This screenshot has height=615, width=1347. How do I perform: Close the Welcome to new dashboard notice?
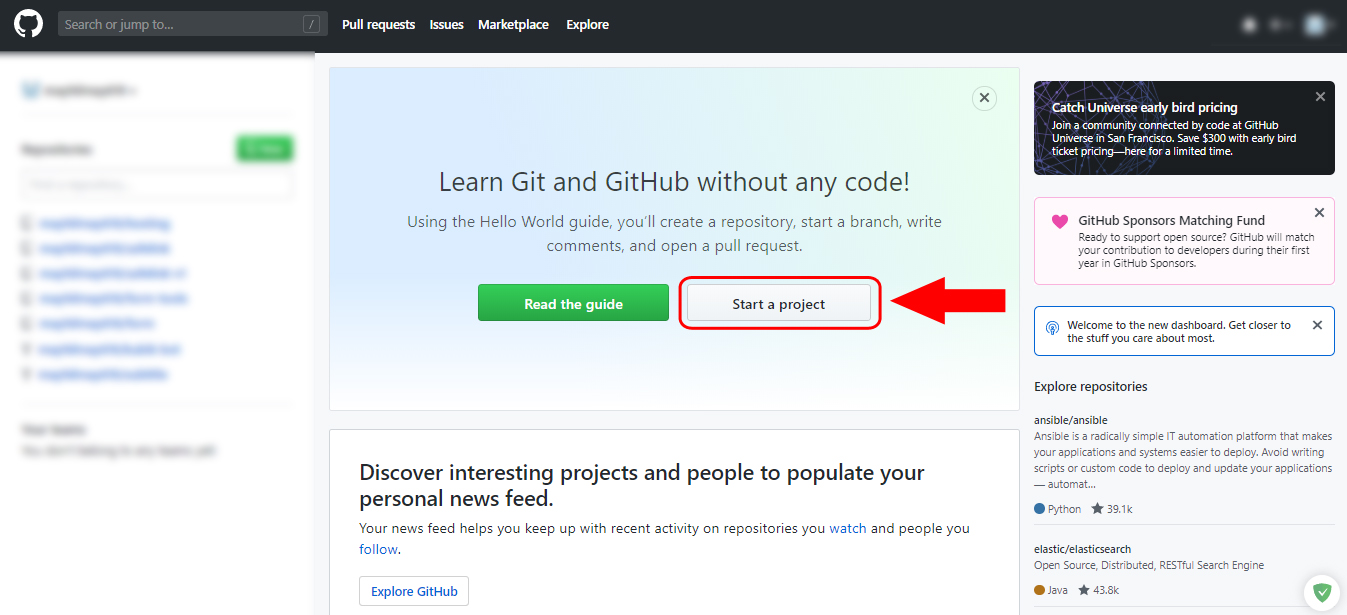point(1317,325)
